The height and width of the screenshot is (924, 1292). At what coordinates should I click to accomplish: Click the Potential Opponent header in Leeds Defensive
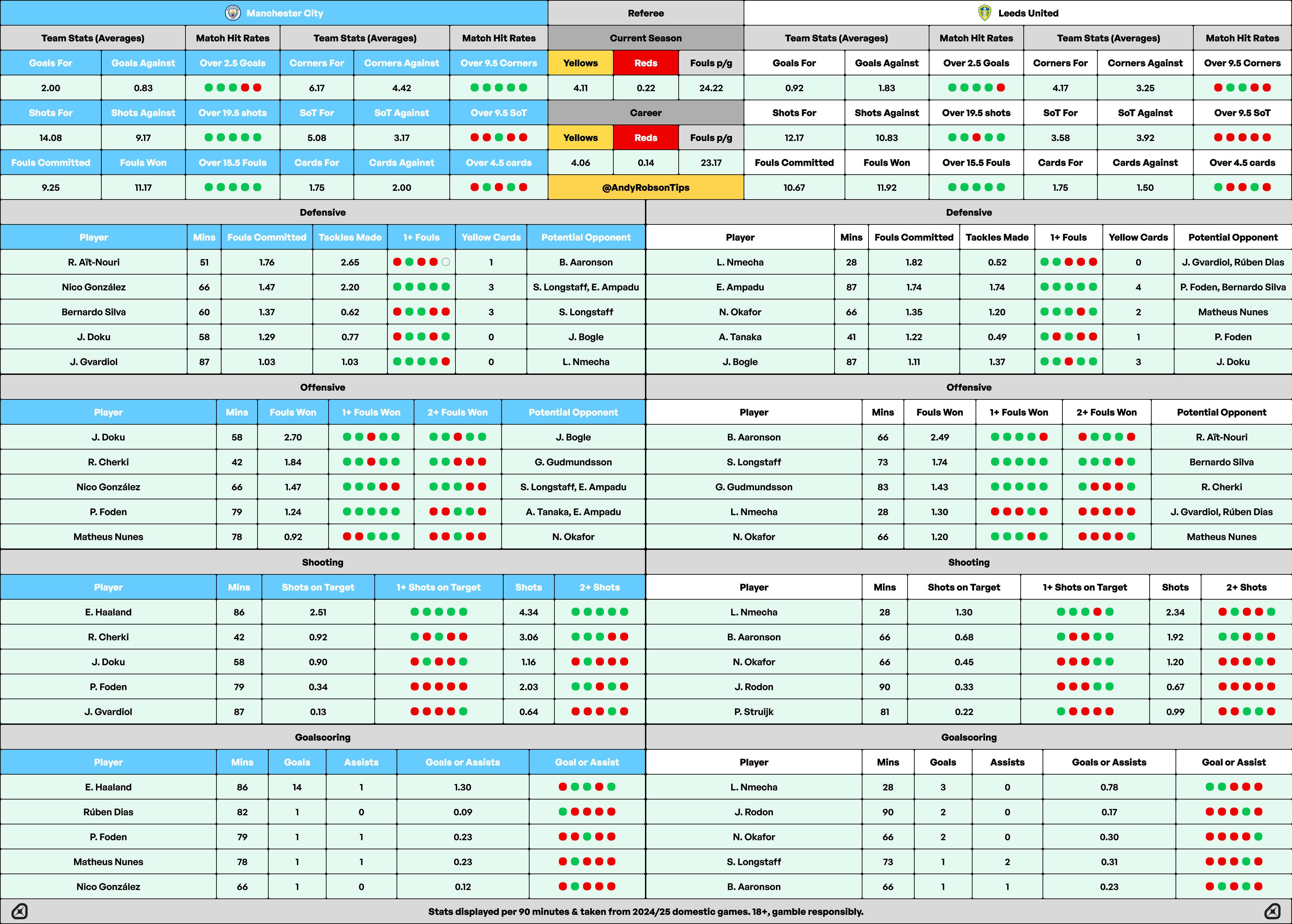tap(1233, 237)
